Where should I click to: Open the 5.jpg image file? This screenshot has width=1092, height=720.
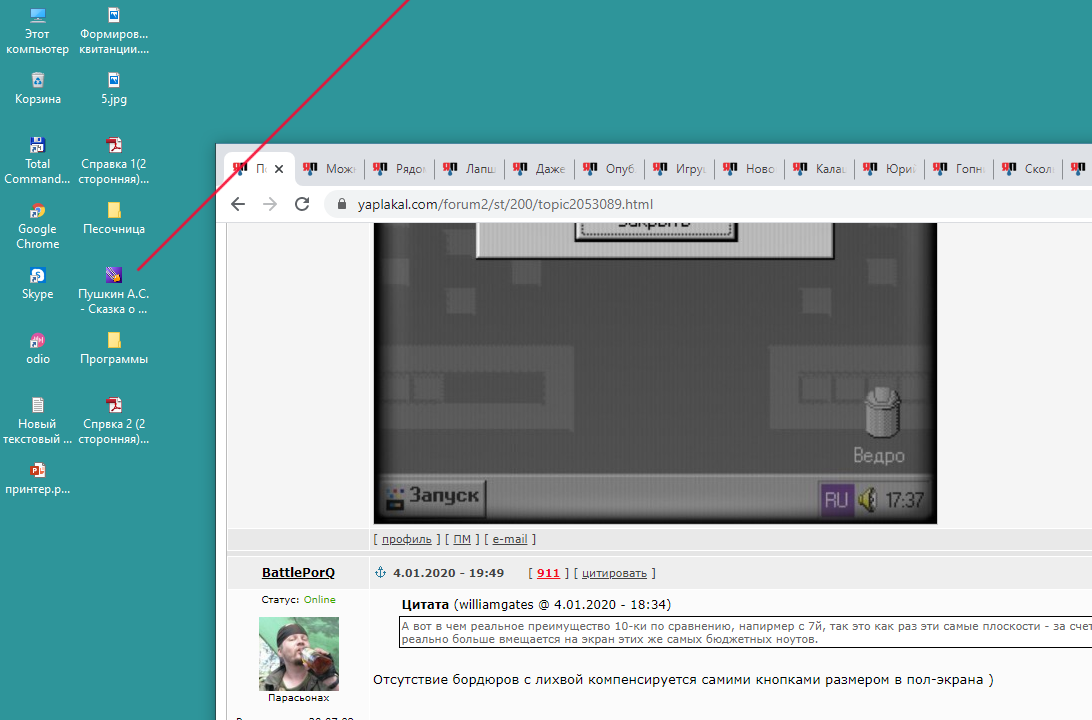114,88
